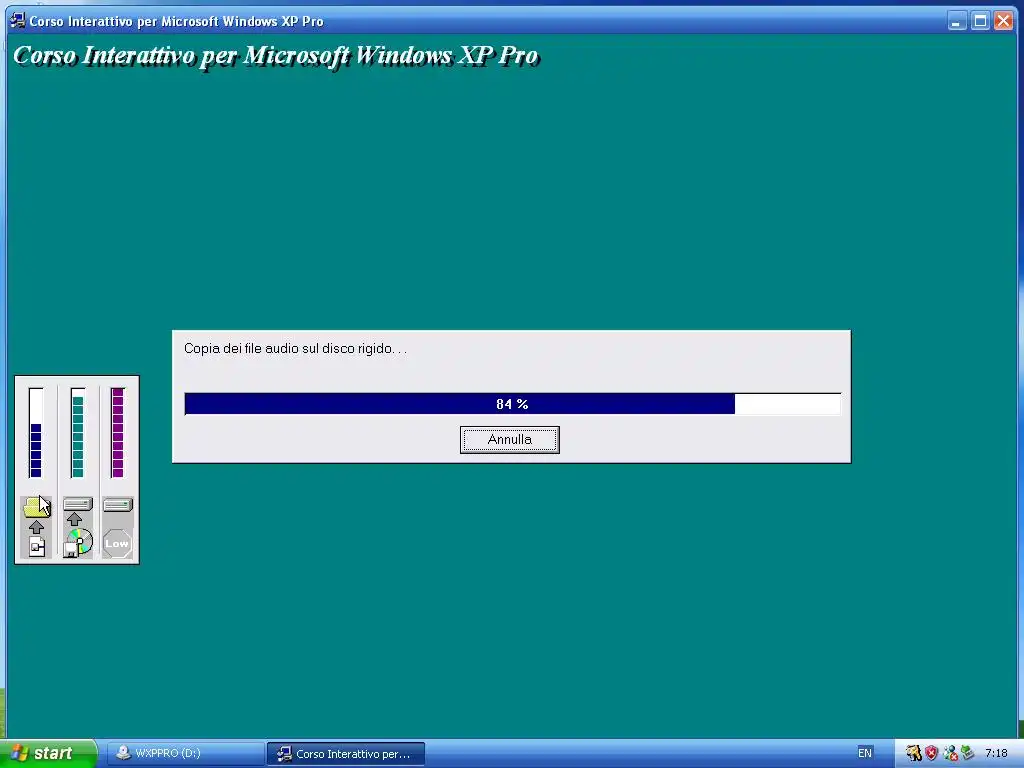Viewport: 1024px width, 768px height.
Task: Click the Corso Interattivo per... taskbar button
Action: (346, 754)
